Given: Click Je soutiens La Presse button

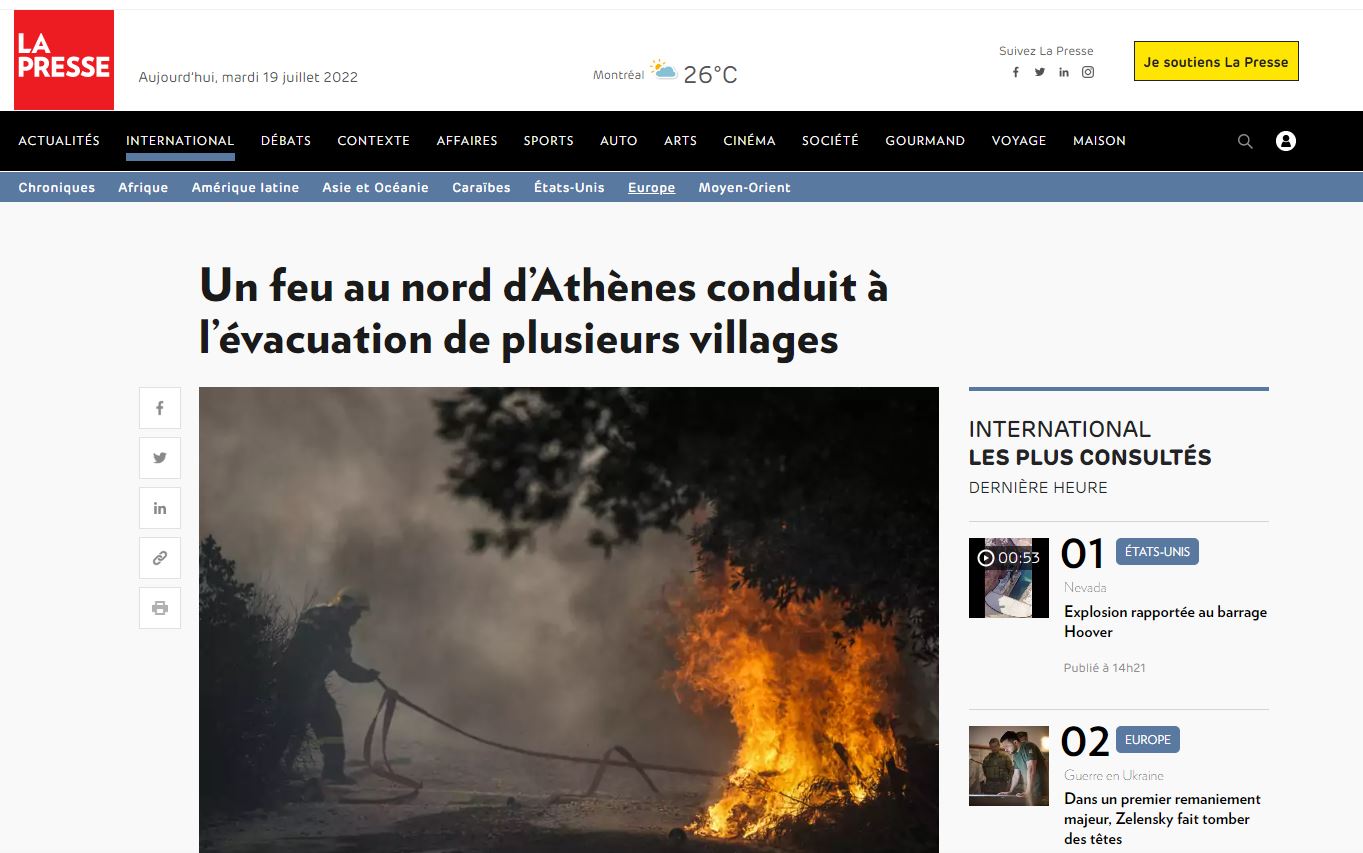Looking at the screenshot, I should 1216,61.
